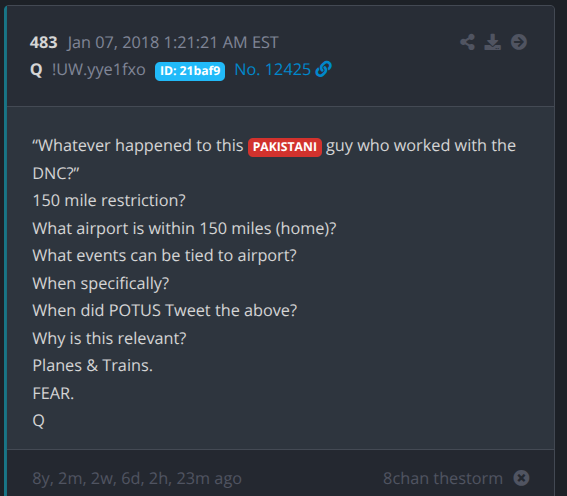
Task: Click the line "150 mile restriction?"
Action: 109,200
